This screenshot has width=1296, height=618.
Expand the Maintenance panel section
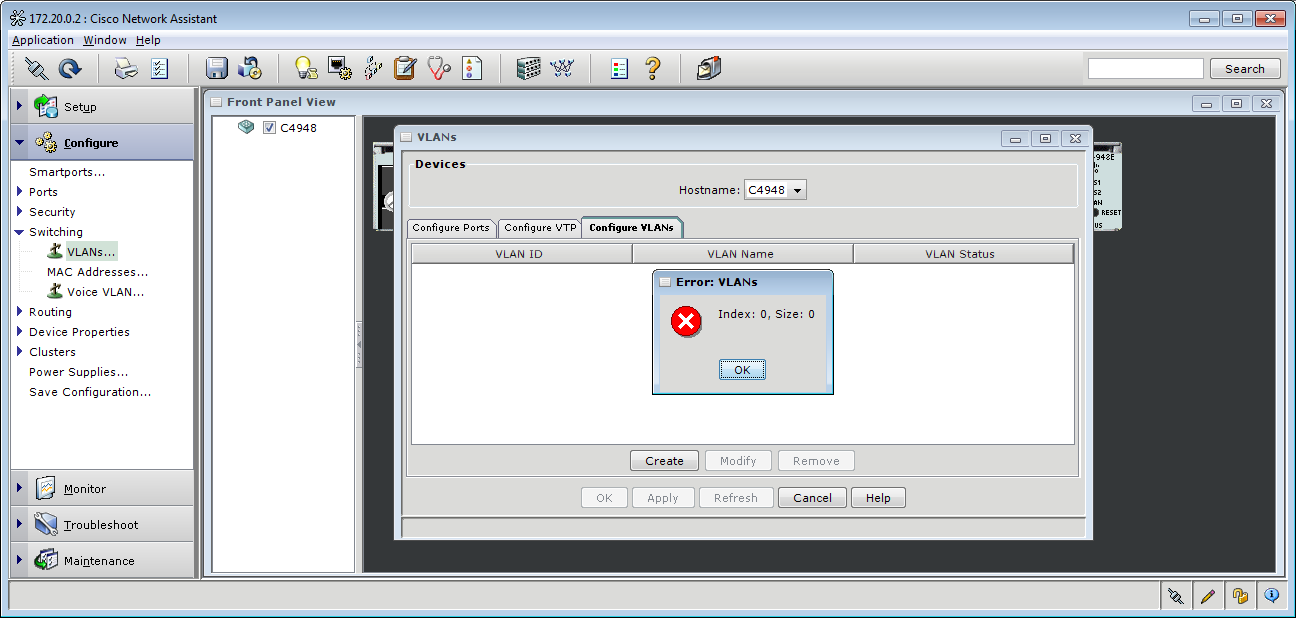[x=19, y=560]
